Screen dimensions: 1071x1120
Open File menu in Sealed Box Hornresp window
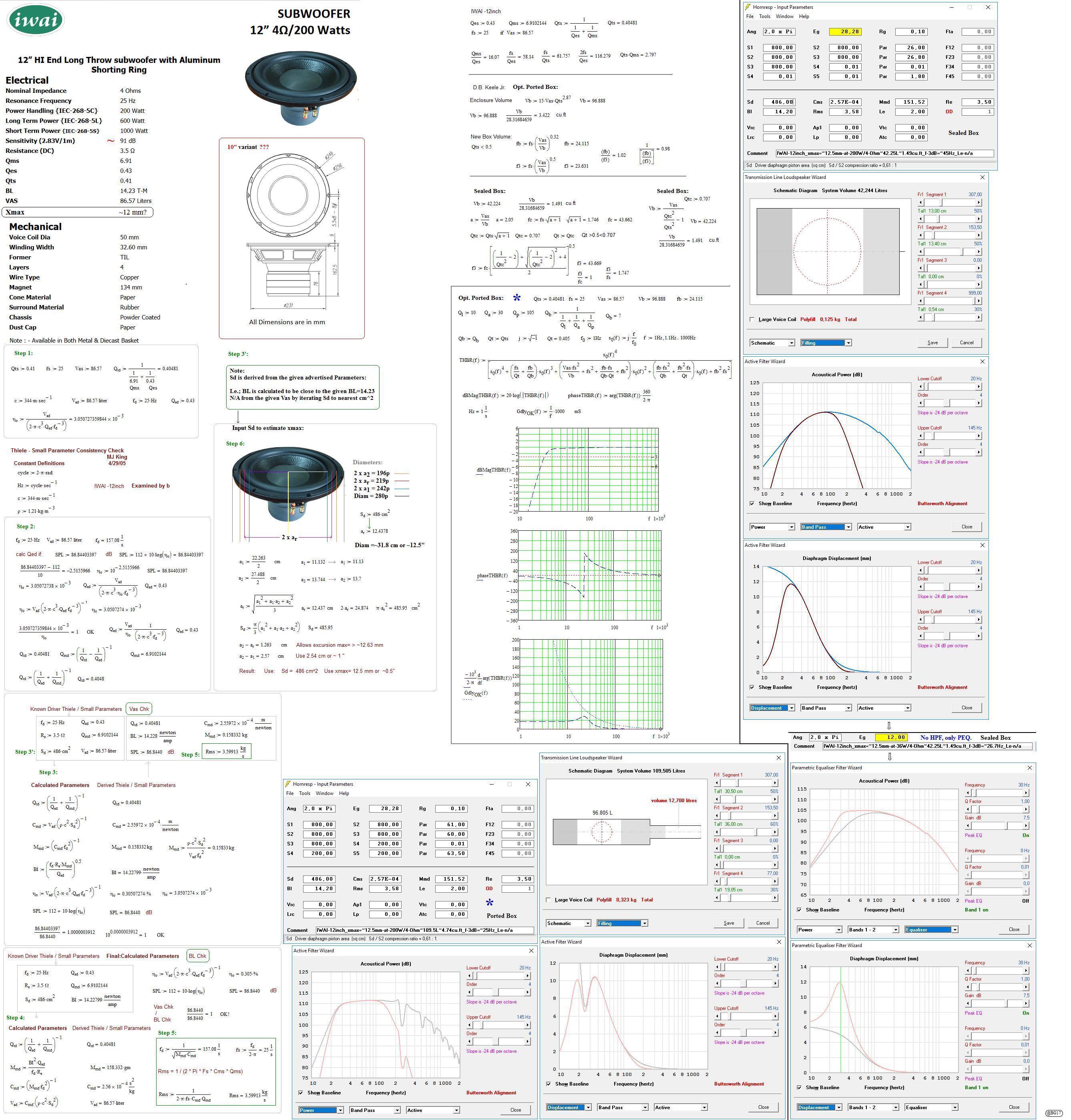(x=750, y=16)
